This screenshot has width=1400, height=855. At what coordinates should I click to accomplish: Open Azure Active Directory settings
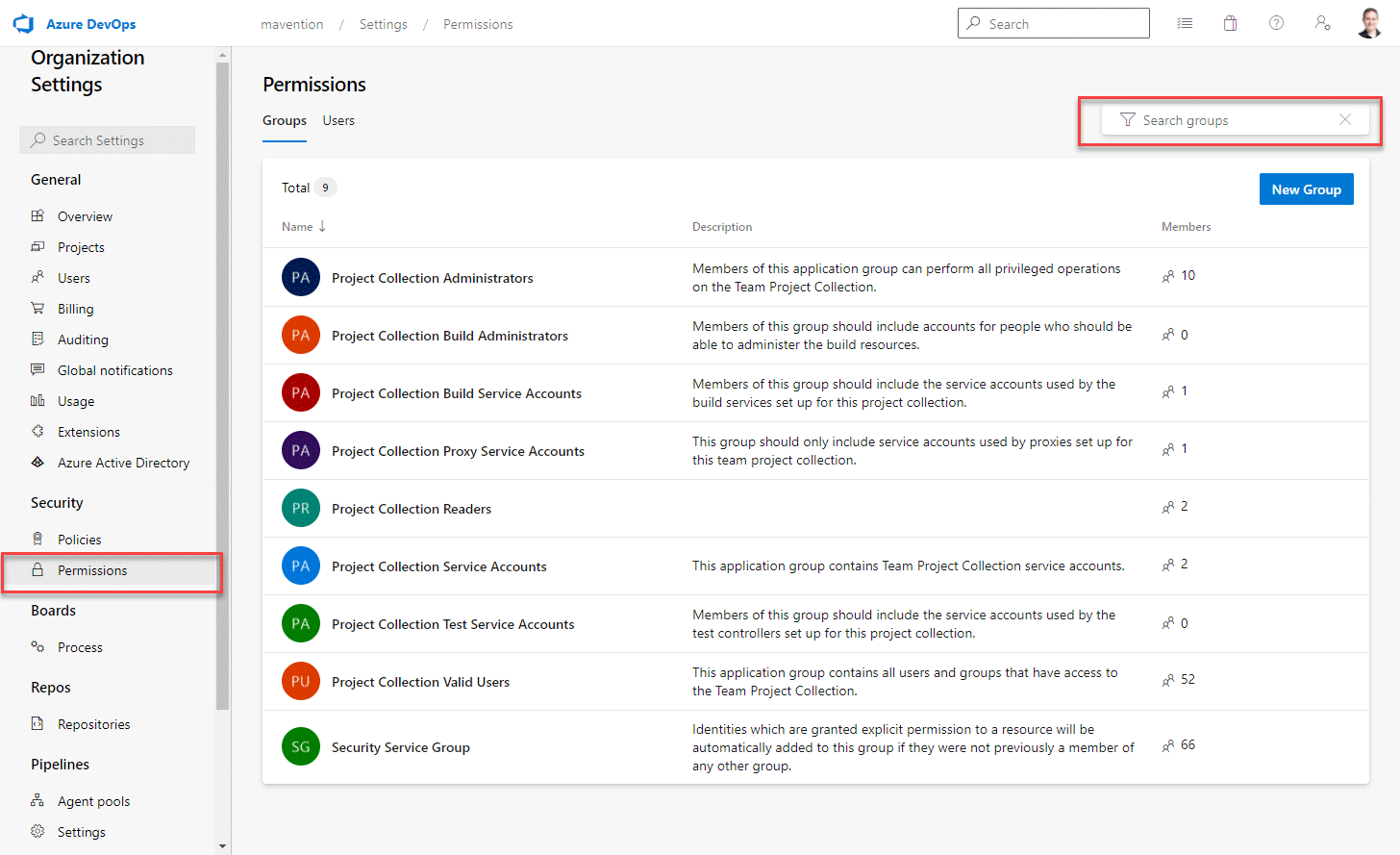pos(123,463)
